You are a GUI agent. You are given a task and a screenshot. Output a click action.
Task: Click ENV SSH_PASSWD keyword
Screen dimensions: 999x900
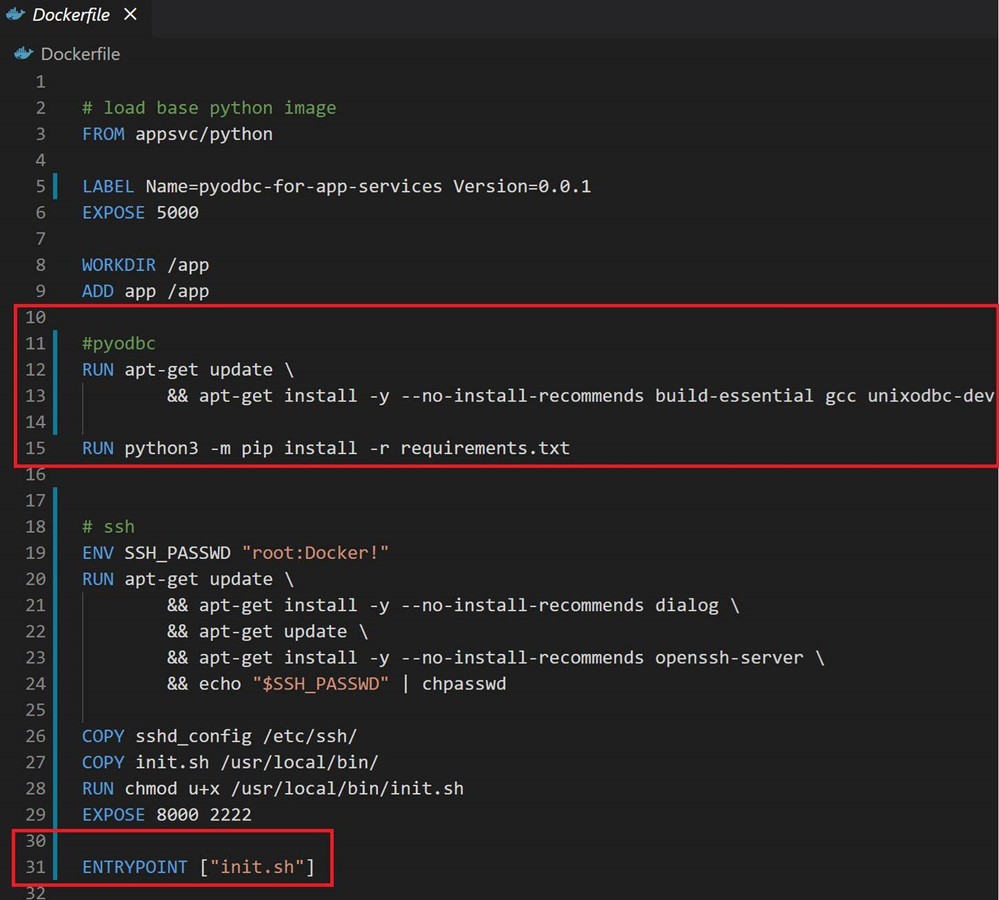[x=156, y=553]
